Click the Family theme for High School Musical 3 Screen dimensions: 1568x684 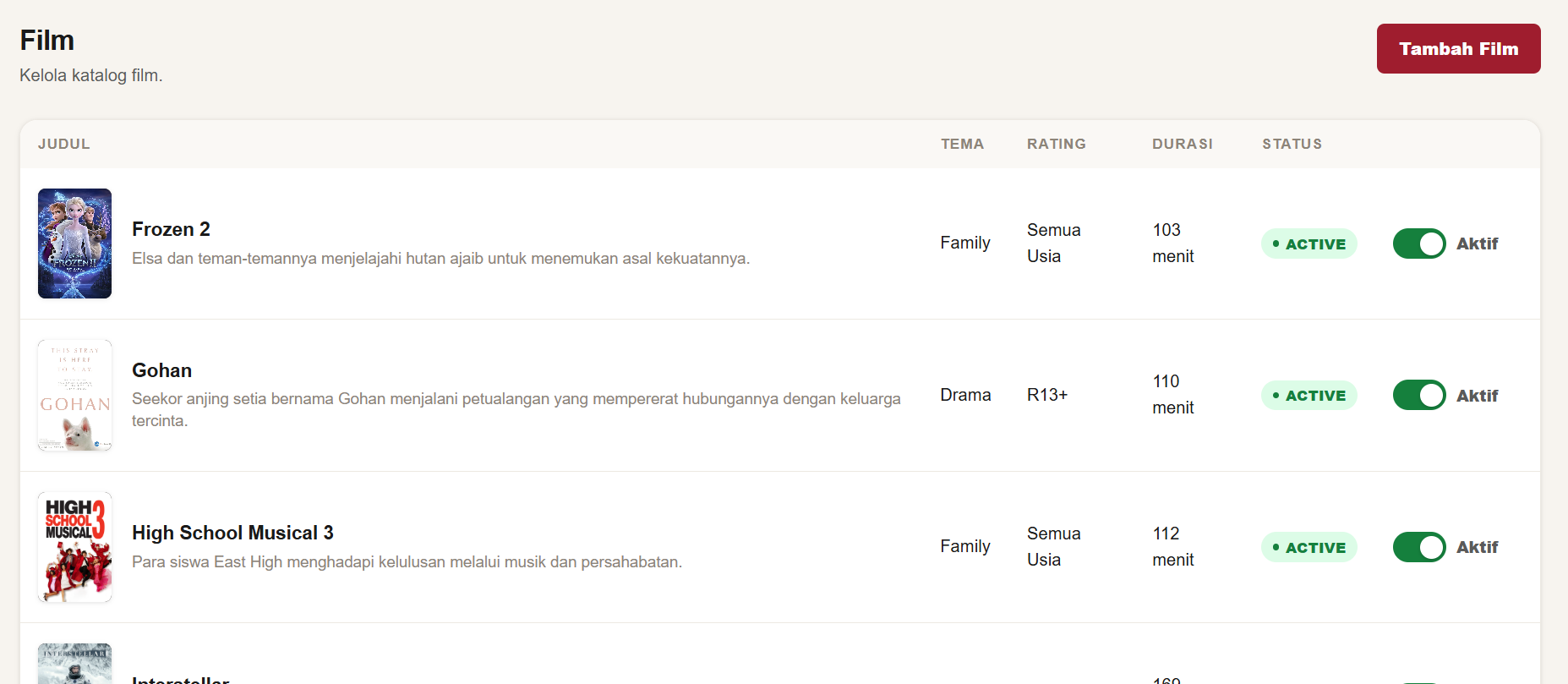(x=965, y=546)
